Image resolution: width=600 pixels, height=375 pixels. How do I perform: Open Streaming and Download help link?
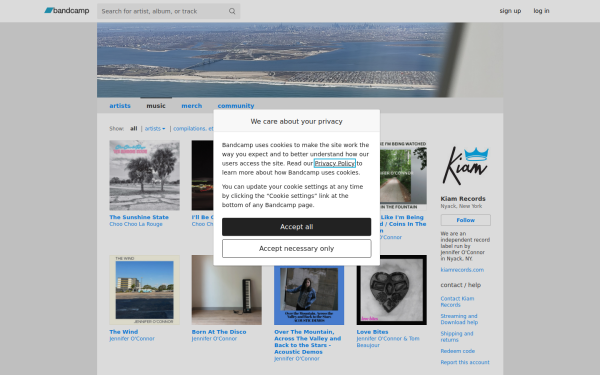coord(459,319)
